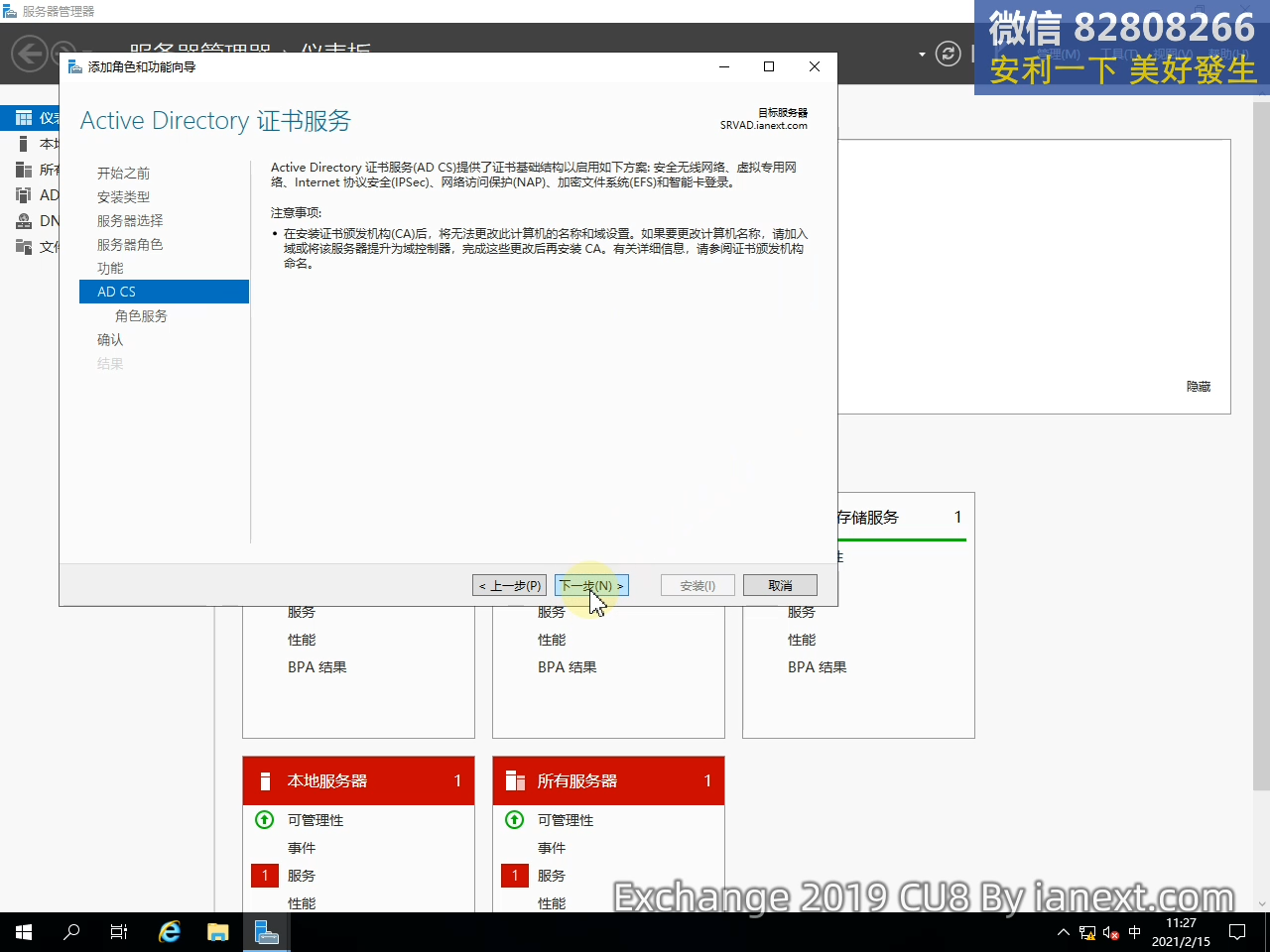Click the 下一步(N) next button
1270x952 pixels.
pyautogui.click(x=591, y=586)
